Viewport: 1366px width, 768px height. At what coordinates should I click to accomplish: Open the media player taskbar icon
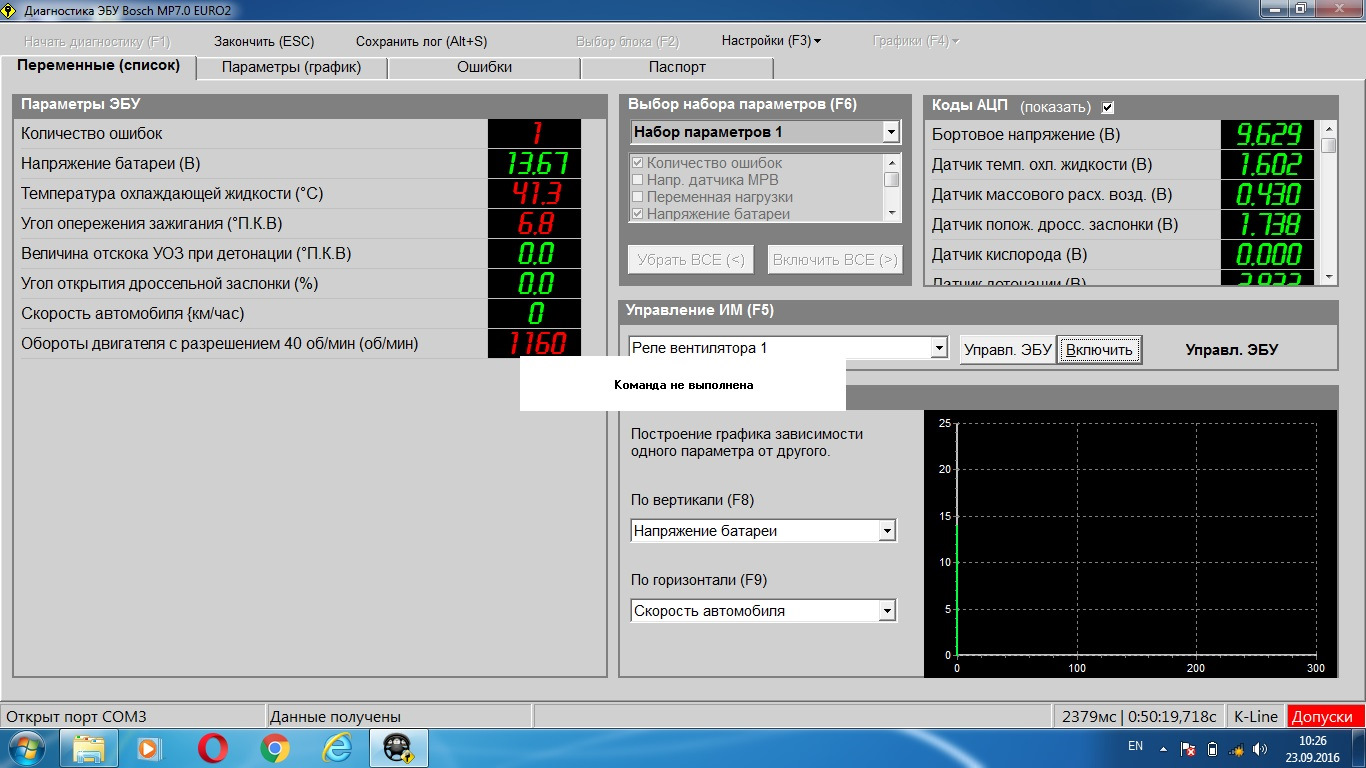(x=149, y=748)
